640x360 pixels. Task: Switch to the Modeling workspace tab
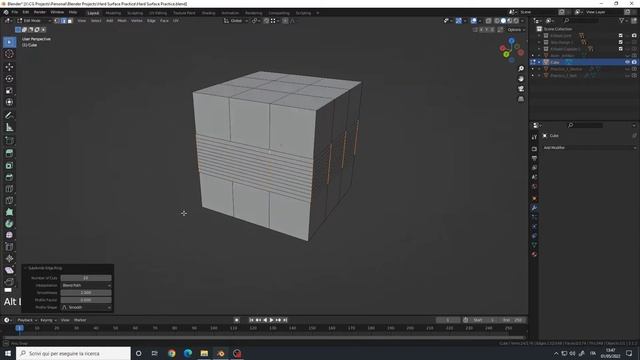113,13
